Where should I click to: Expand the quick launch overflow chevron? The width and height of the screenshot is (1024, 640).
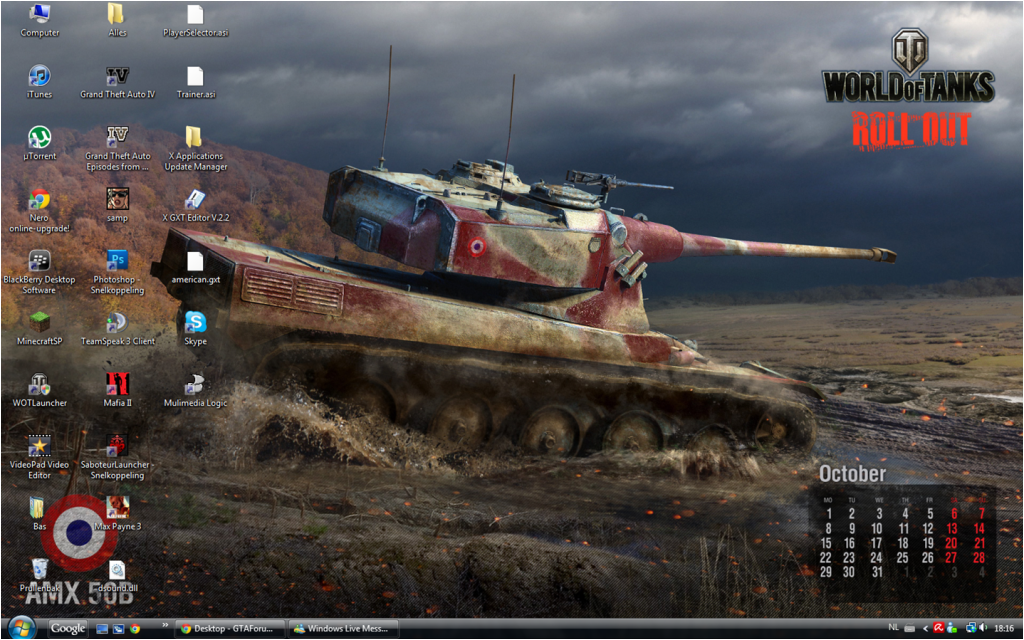tap(165, 625)
